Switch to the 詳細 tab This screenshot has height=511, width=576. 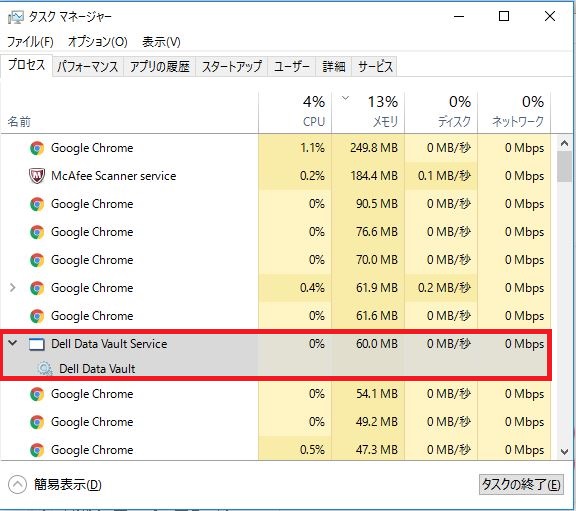click(334, 66)
